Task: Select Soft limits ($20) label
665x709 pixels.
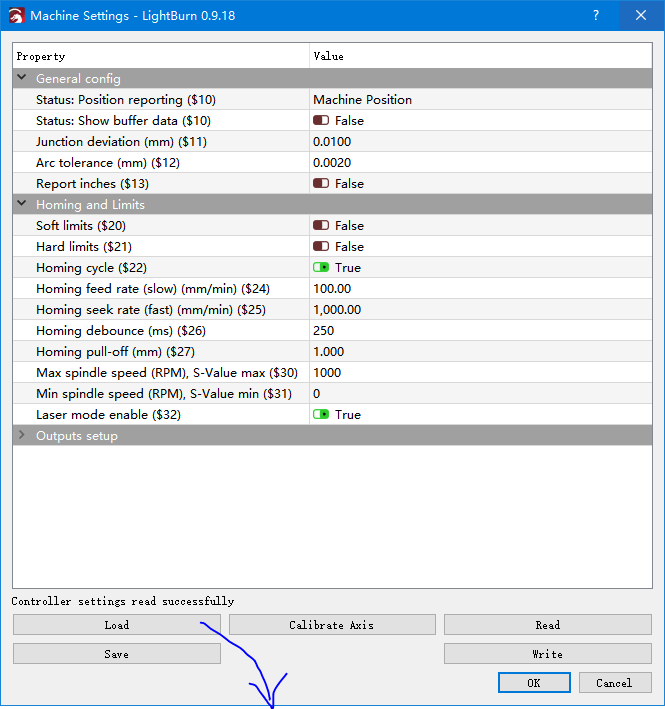Action: click(x=81, y=226)
